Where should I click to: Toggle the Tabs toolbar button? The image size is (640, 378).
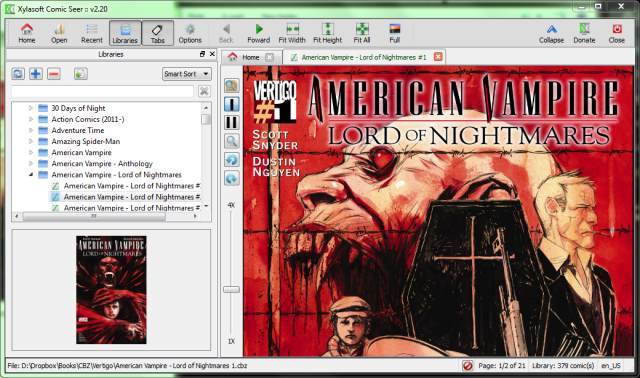tap(158, 33)
